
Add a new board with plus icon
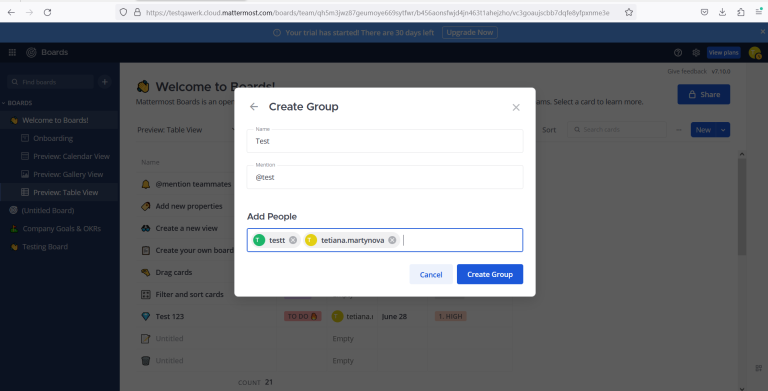pos(104,82)
